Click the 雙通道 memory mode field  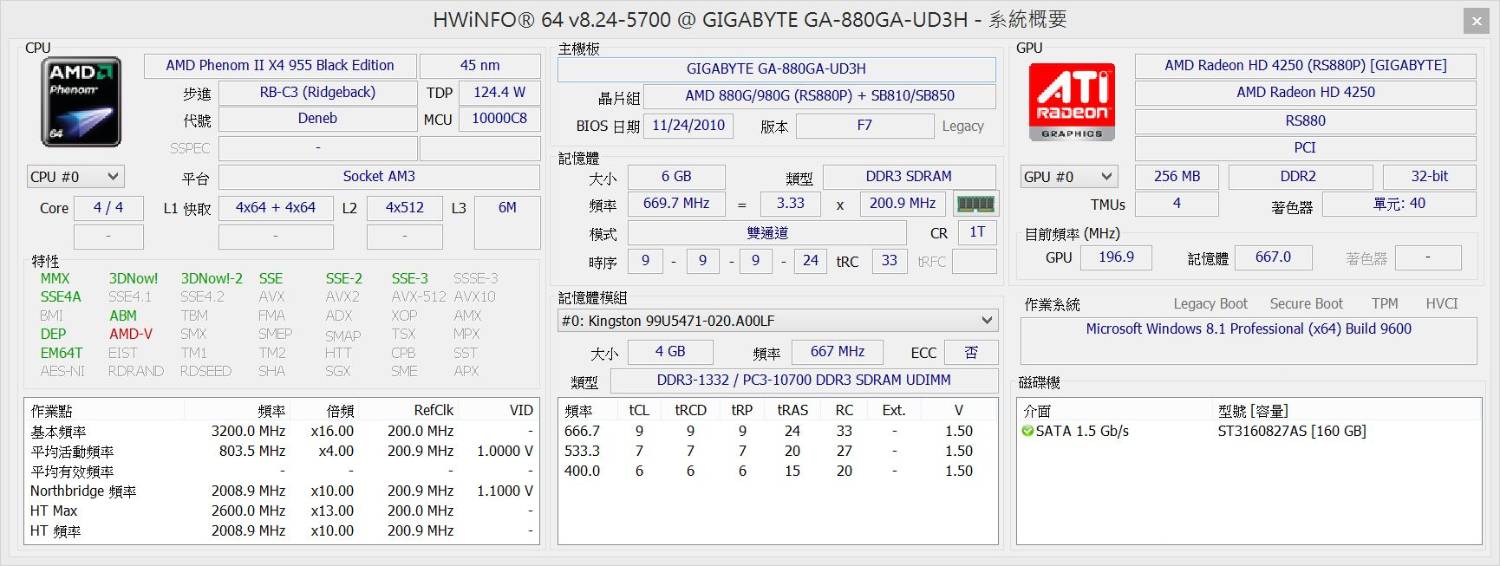tap(767, 233)
